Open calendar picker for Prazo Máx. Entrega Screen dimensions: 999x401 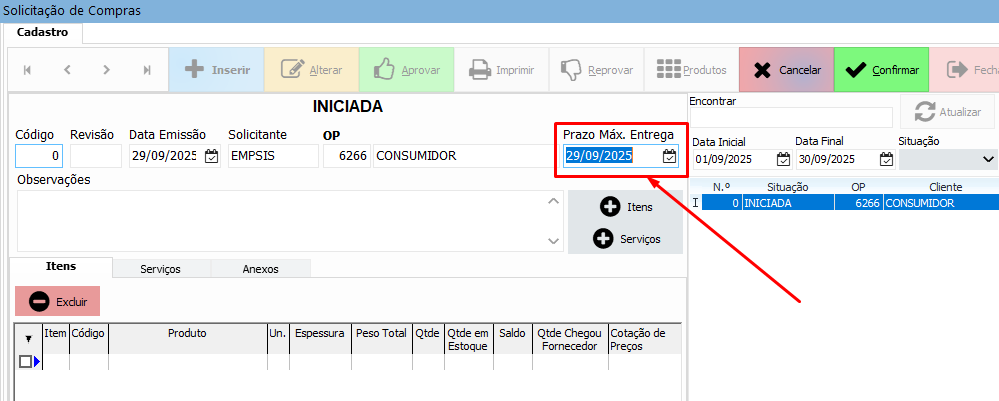(669, 156)
